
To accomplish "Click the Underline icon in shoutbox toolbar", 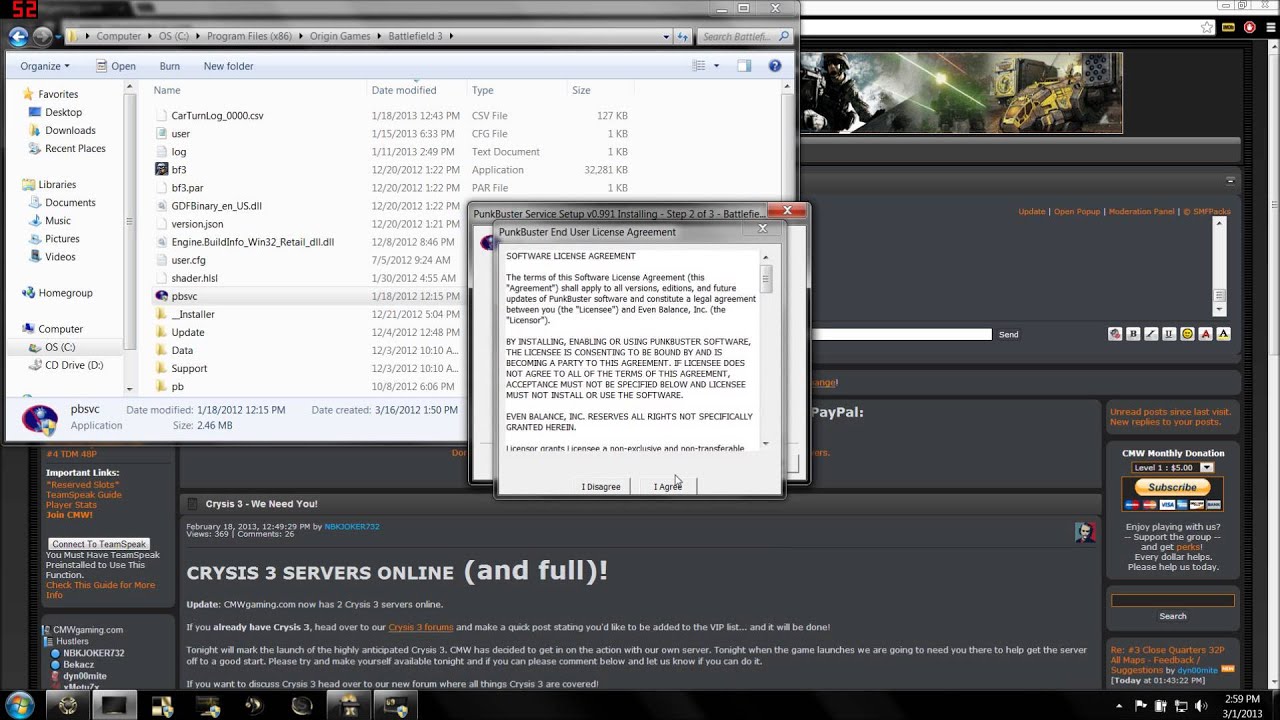I will point(1169,334).
